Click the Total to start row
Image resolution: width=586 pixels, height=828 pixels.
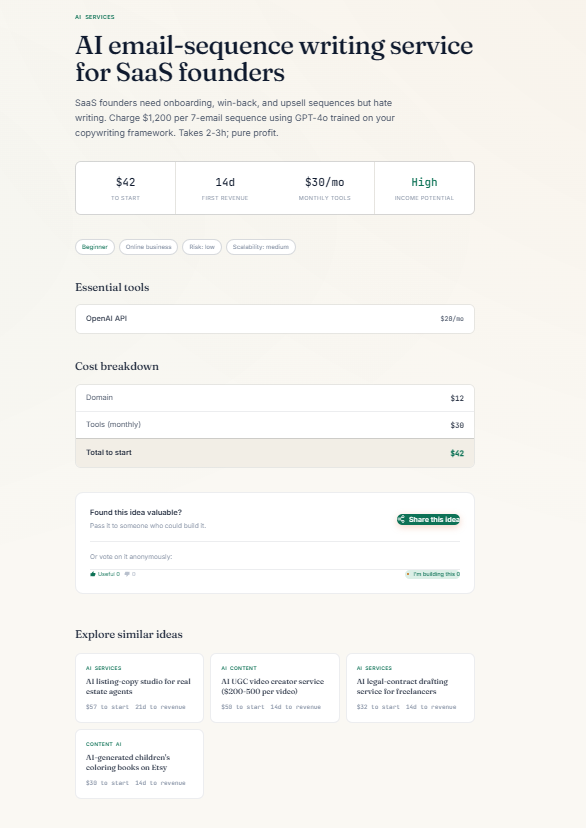[275, 453]
